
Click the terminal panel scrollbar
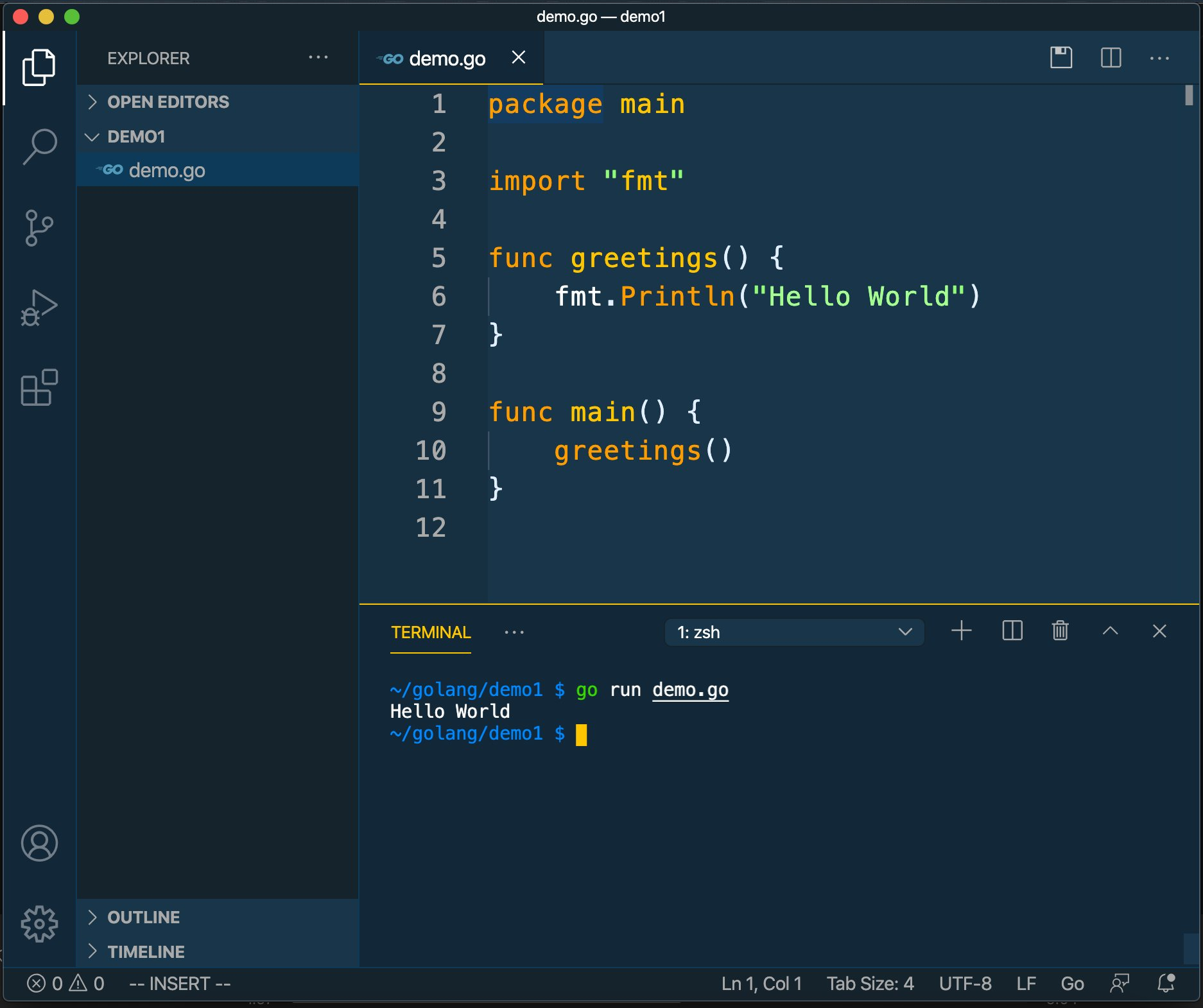click(x=1191, y=949)
